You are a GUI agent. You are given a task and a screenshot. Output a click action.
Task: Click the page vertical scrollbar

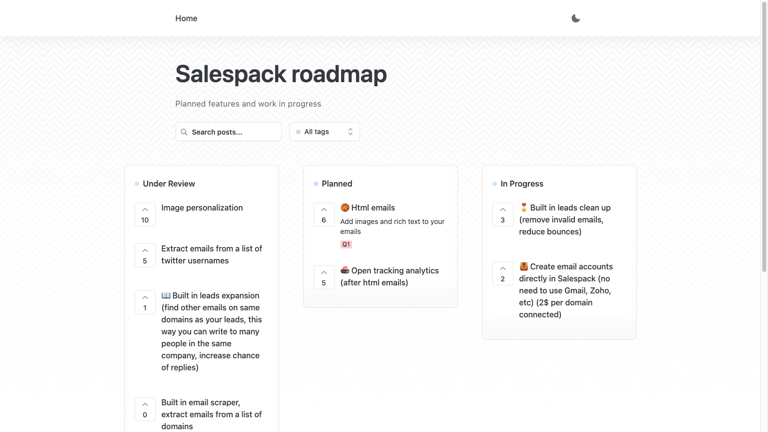point(764,137)
